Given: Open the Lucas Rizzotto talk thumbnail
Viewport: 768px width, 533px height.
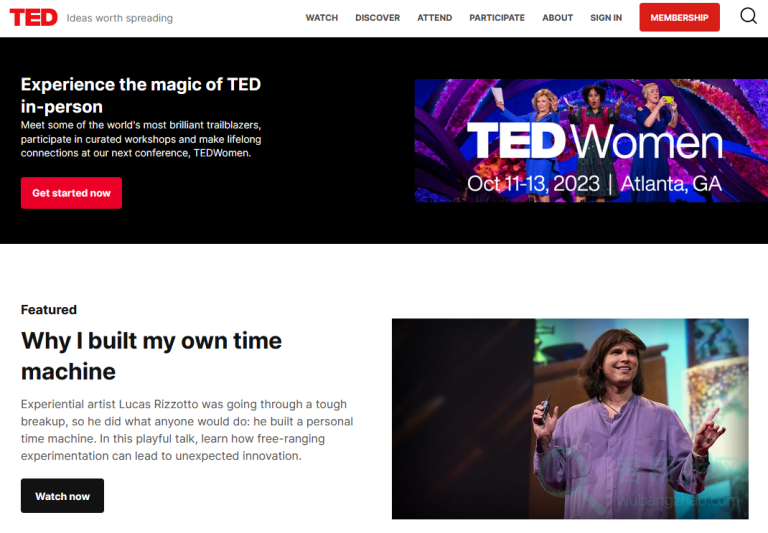Looking at the screenshot, I should pos(569,418).
